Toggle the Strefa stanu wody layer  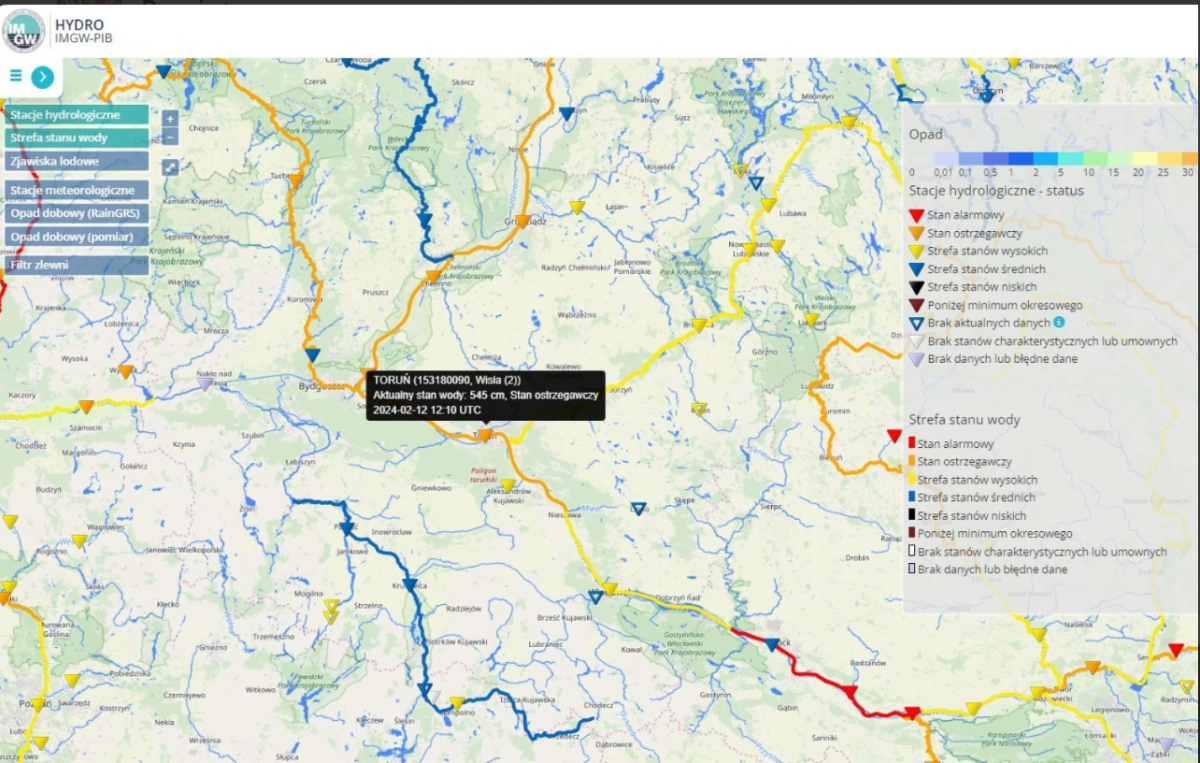[77, 138]
